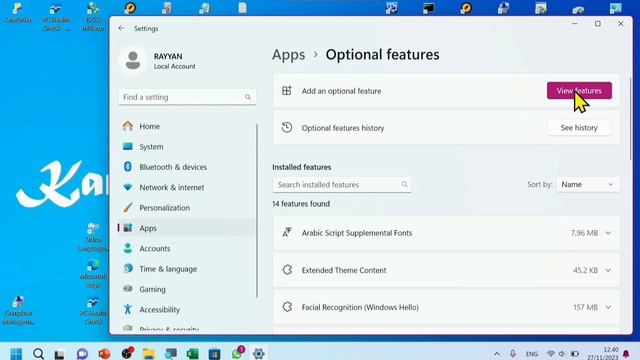Expand Facial Recognition (Windows Hello) entry
640x360 pixels.
click(x=608, y=307)
